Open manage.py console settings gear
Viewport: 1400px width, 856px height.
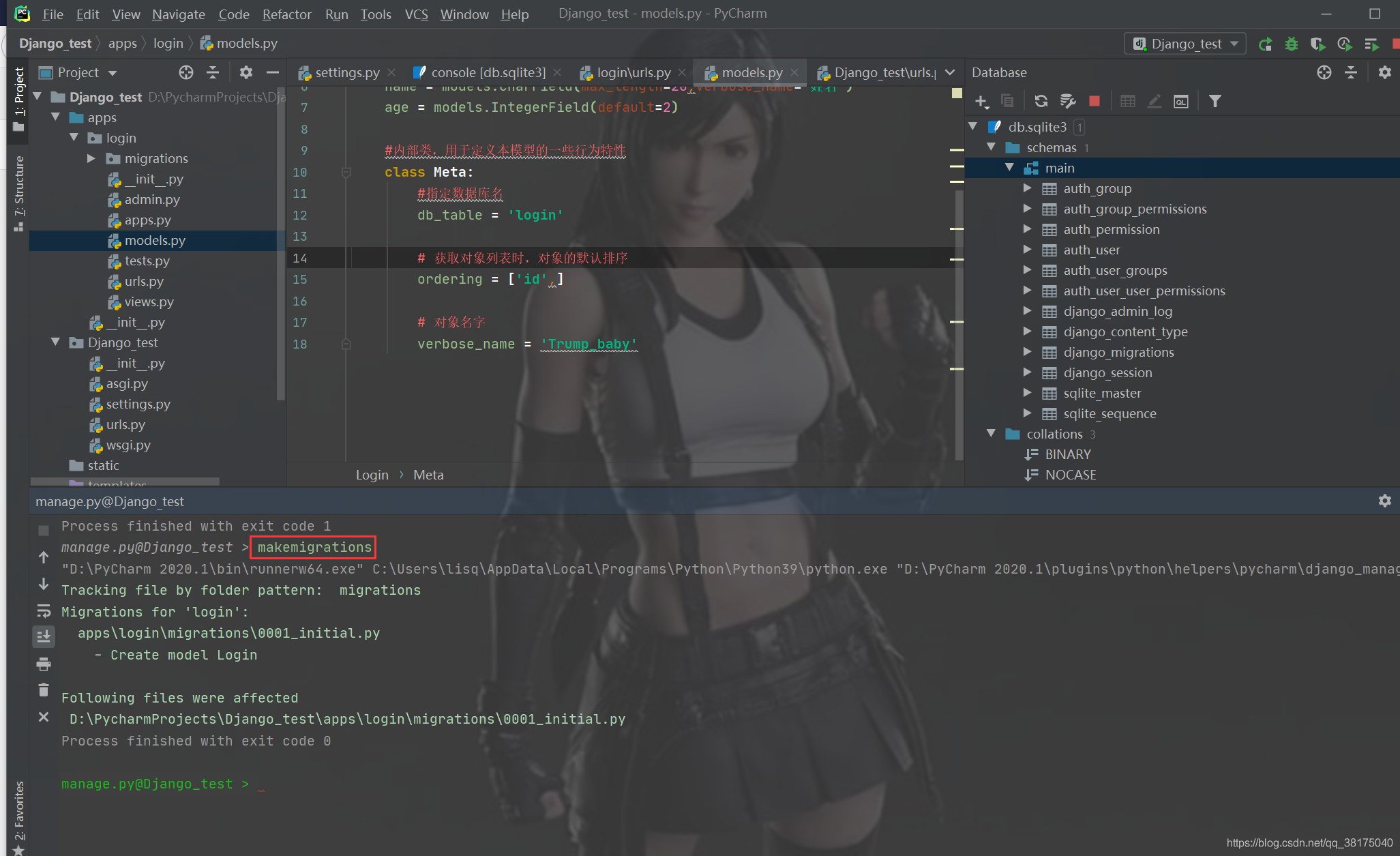pos(1384,501)
